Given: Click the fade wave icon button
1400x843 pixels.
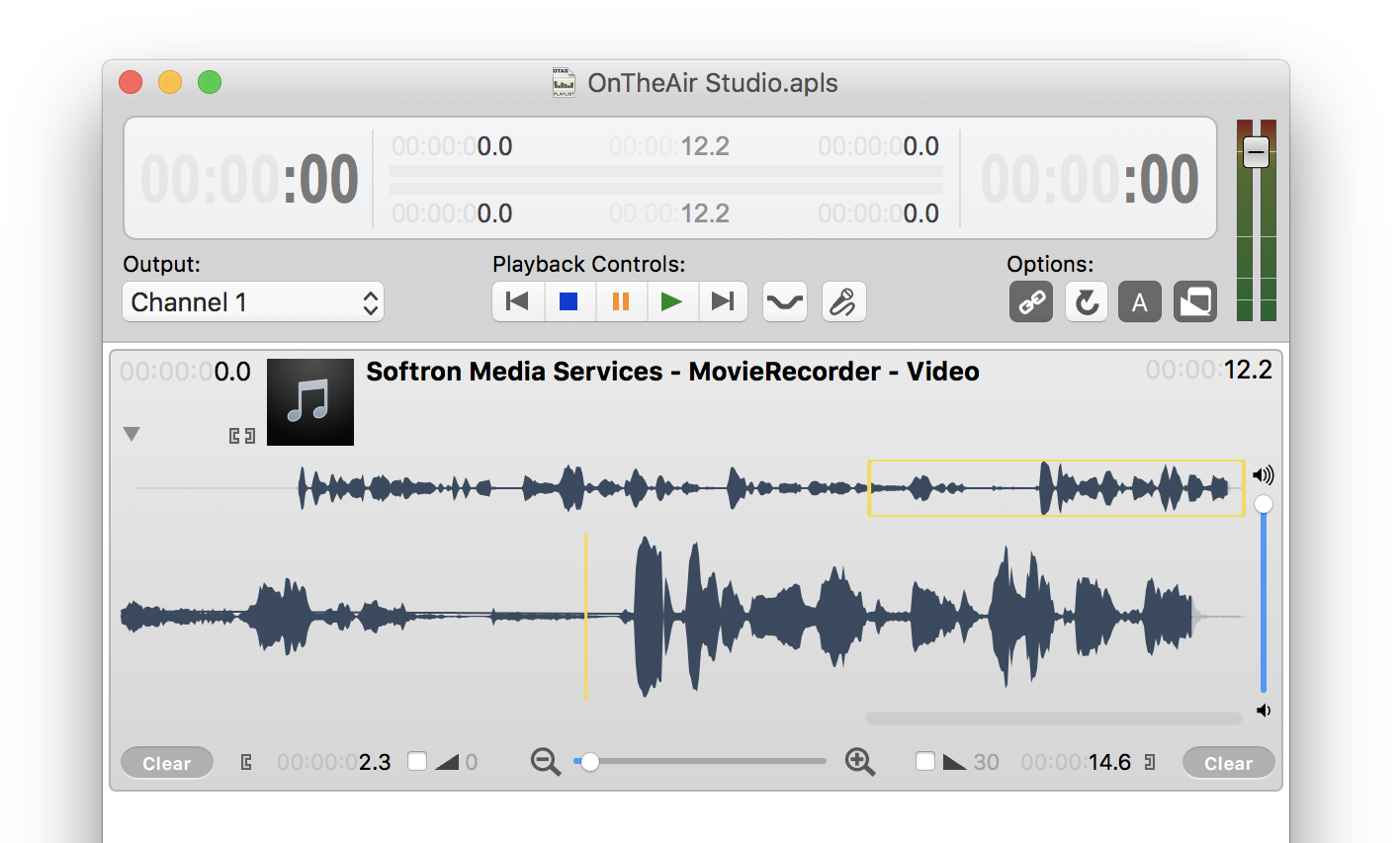Looking at the screenshot, I should [785, 301].
